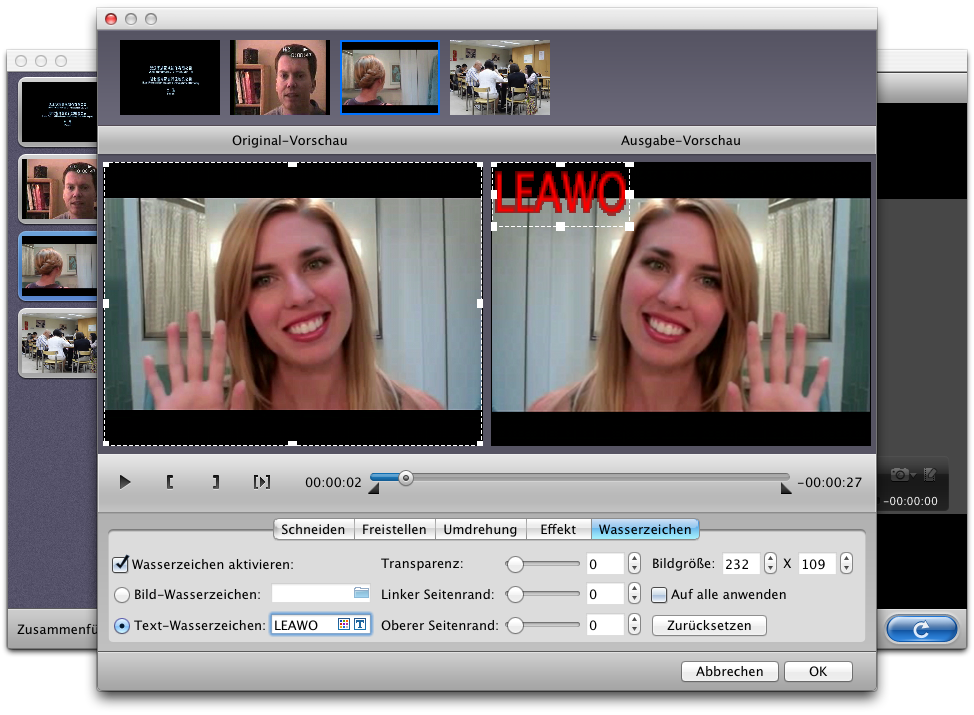
Task: Click the Bildgröße width stepper
Action: (770, 564)
